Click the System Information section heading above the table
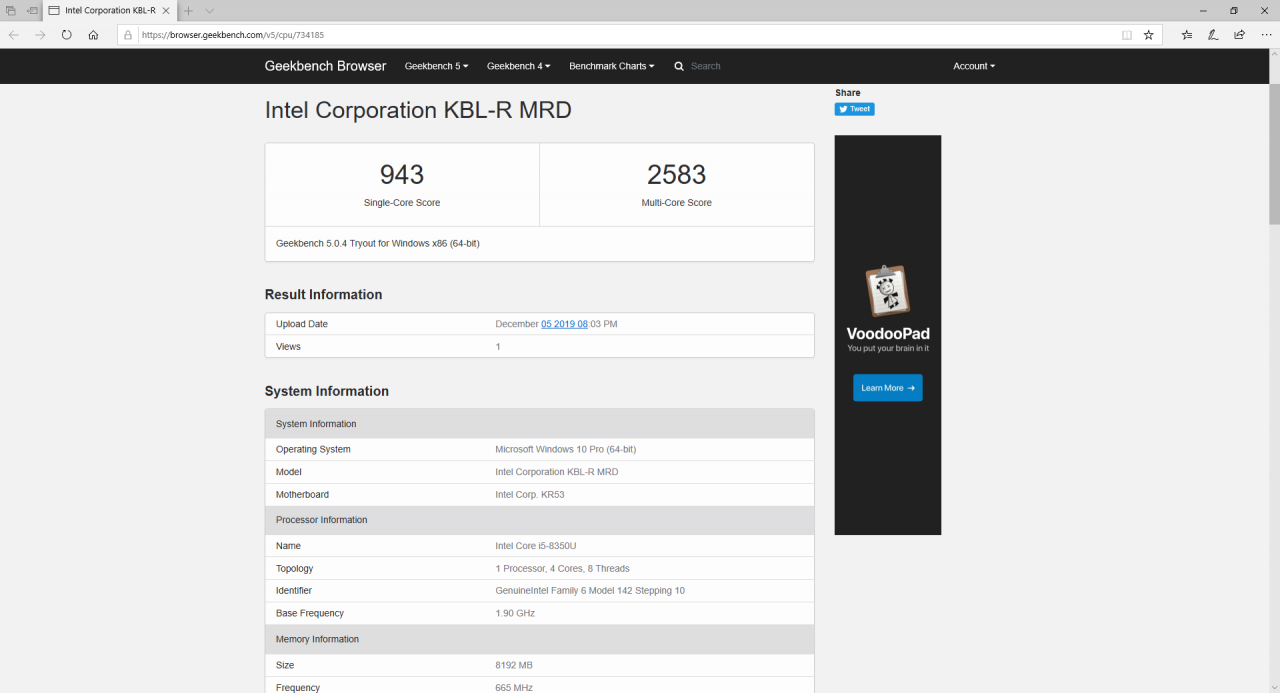The width and height of the screenshot is (1280, 693). pyautogui.click(x=327, y=391)
